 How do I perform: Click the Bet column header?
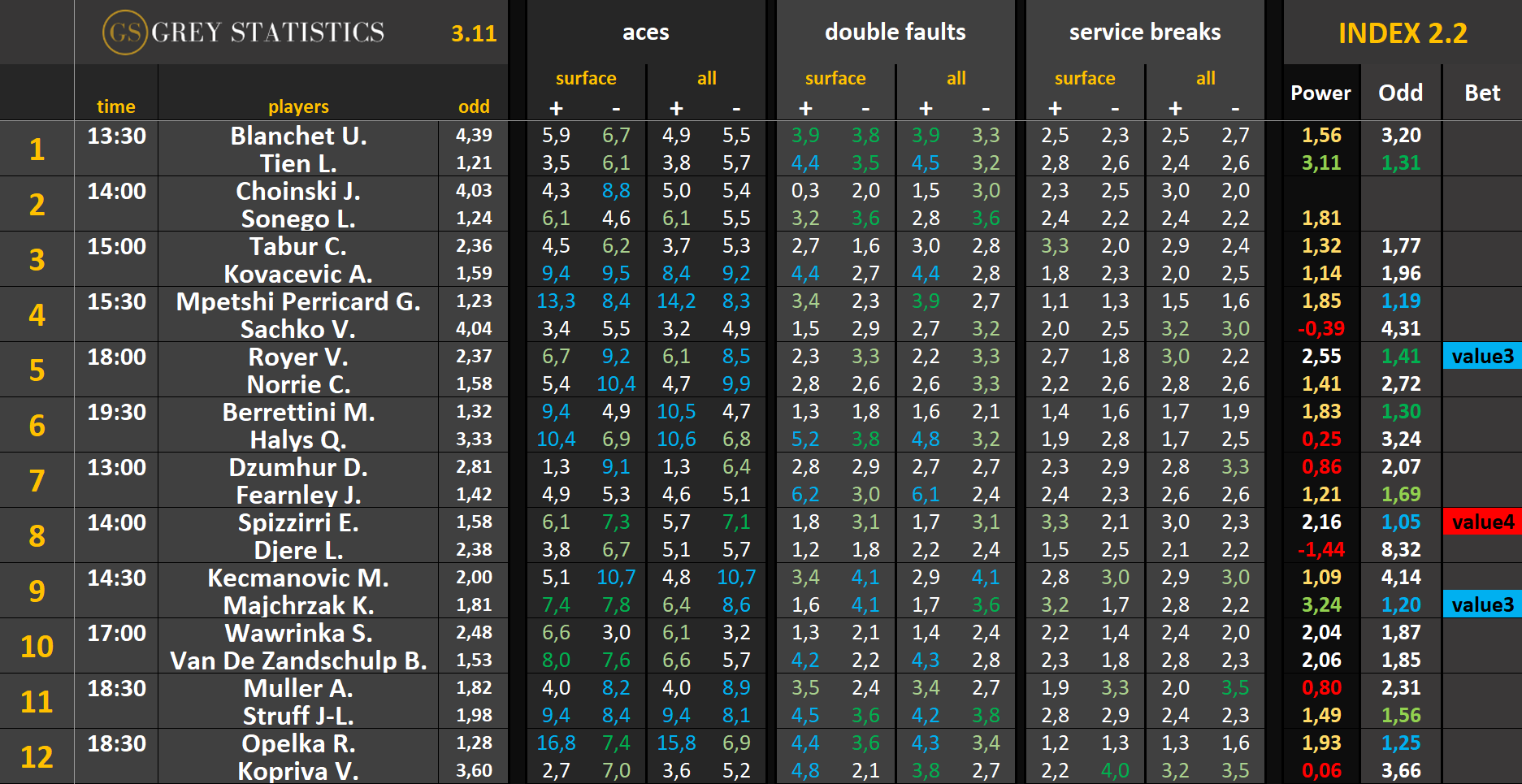tap(1481, 93)
